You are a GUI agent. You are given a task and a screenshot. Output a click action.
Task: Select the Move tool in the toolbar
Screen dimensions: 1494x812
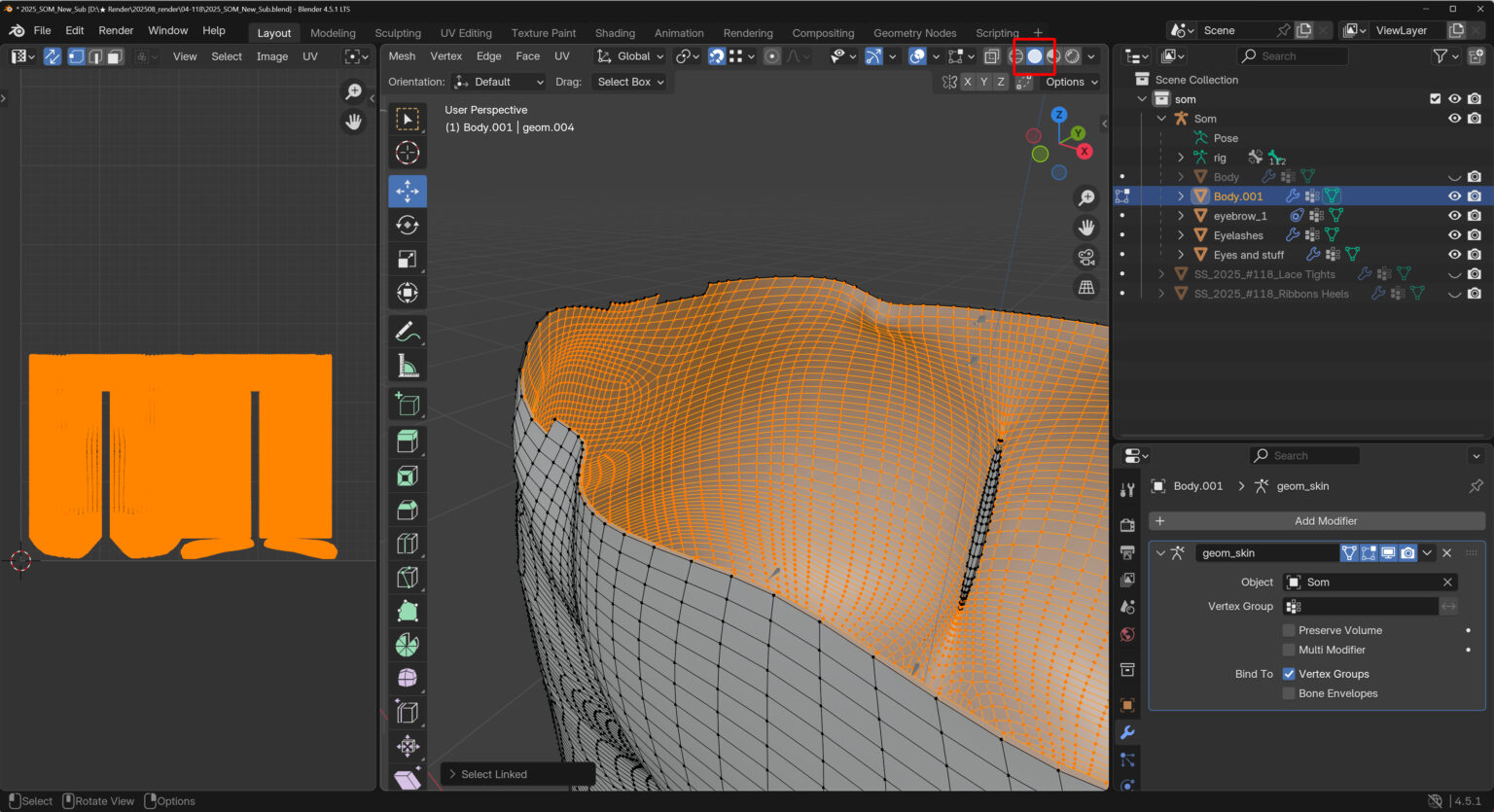pos(408,191)
